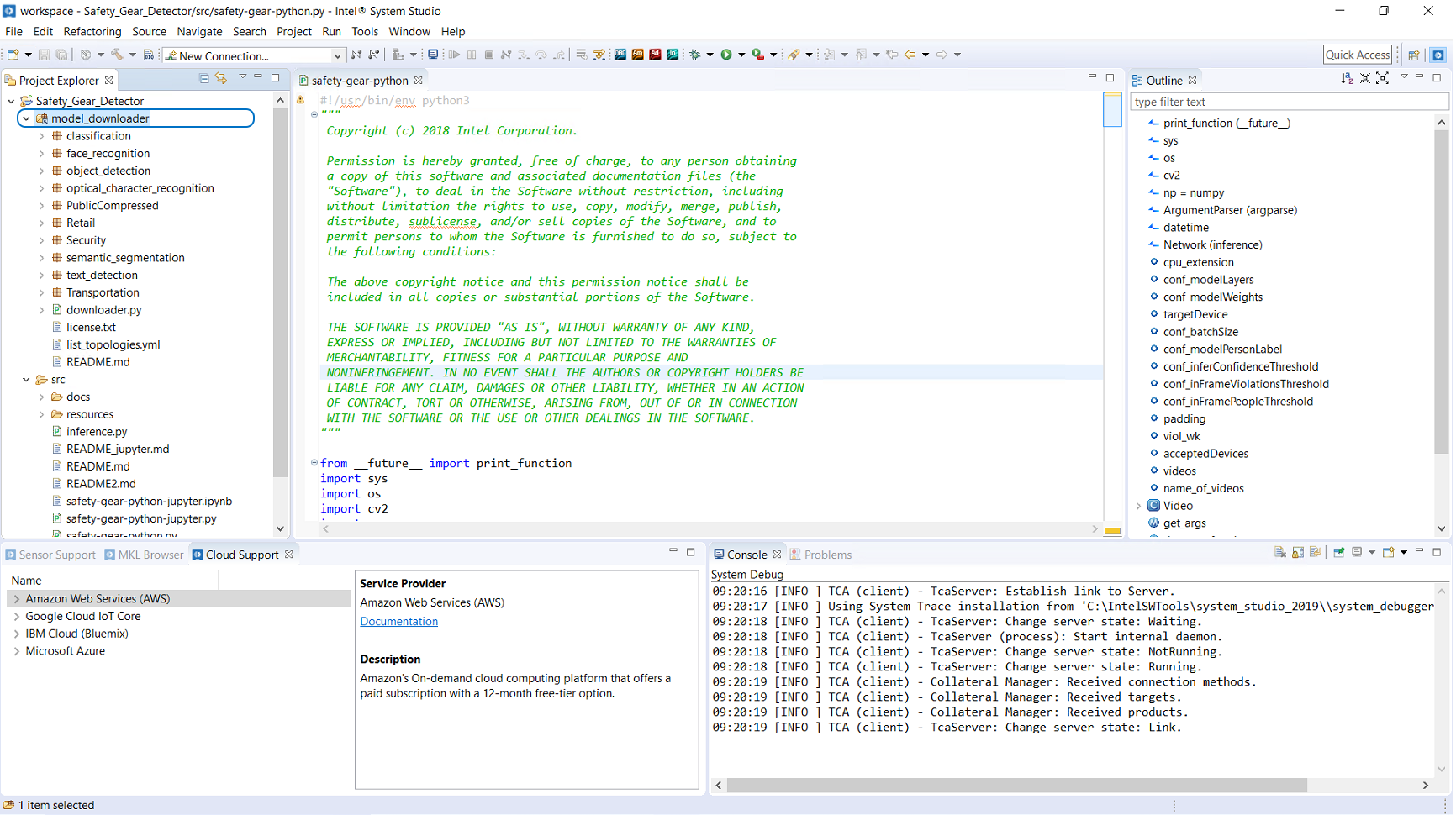Switch to the Problems tab

pos(820,555)
